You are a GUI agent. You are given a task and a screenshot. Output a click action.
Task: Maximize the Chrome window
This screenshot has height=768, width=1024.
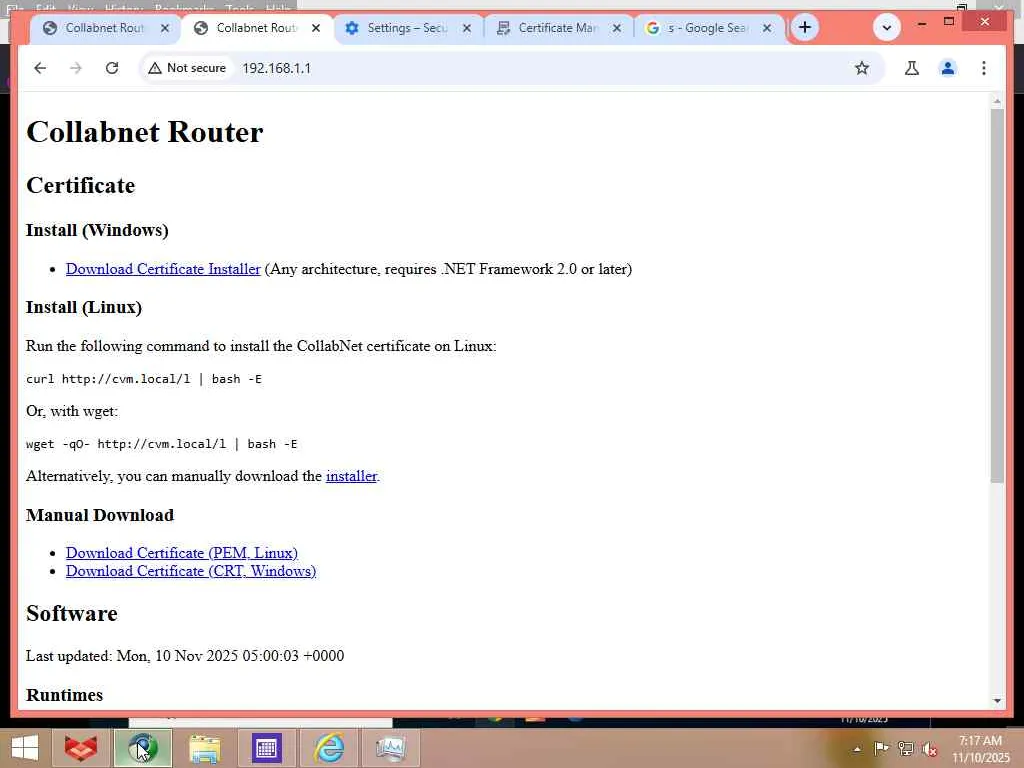949,23
